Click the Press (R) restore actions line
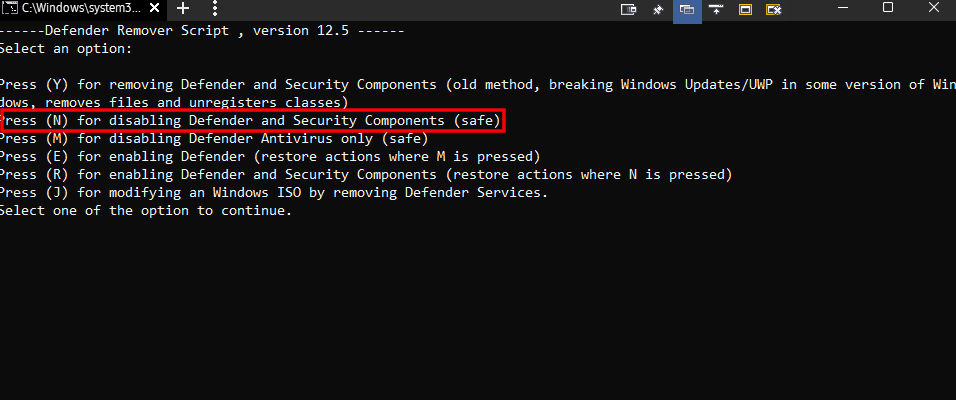Image resolution: width=956 pixels, height=400 pixels. 366,175
